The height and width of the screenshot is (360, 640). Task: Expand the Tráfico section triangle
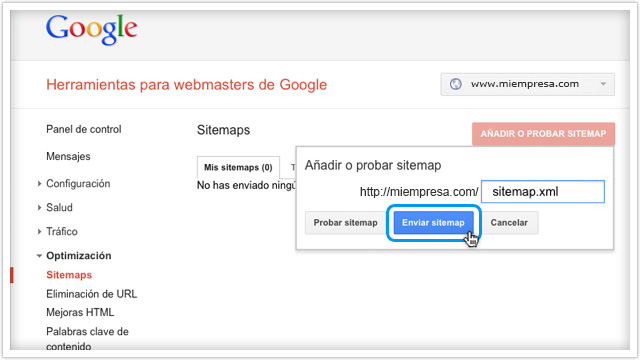[x=40, y=232]
